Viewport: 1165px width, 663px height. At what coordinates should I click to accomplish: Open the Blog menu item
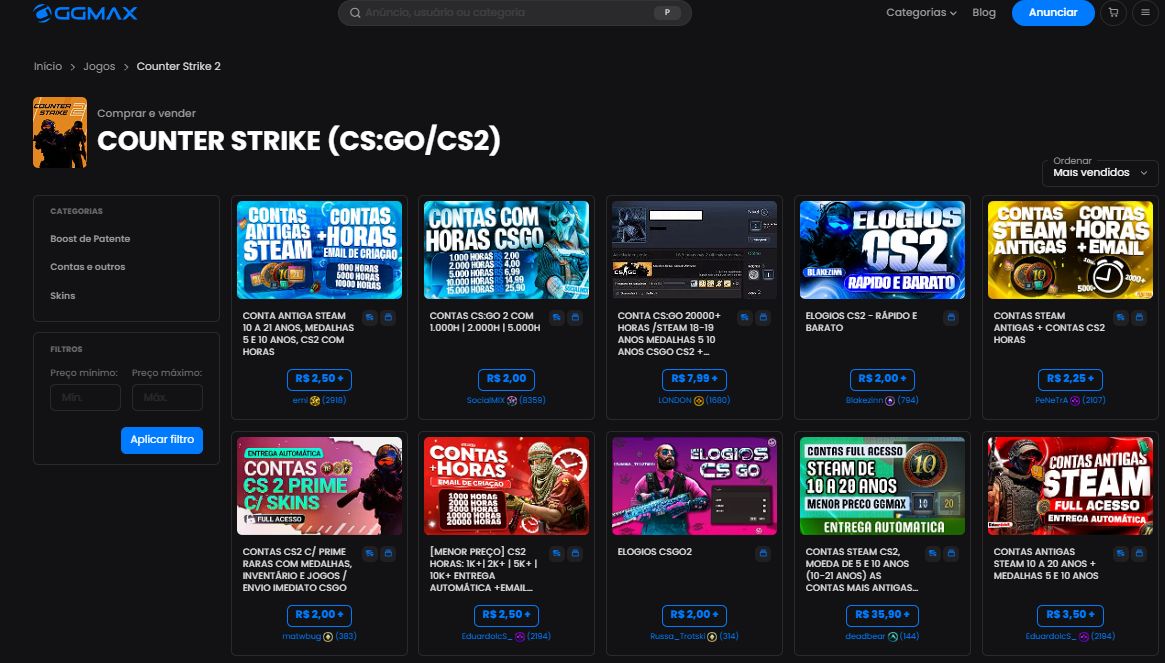(x=984, y=13)
